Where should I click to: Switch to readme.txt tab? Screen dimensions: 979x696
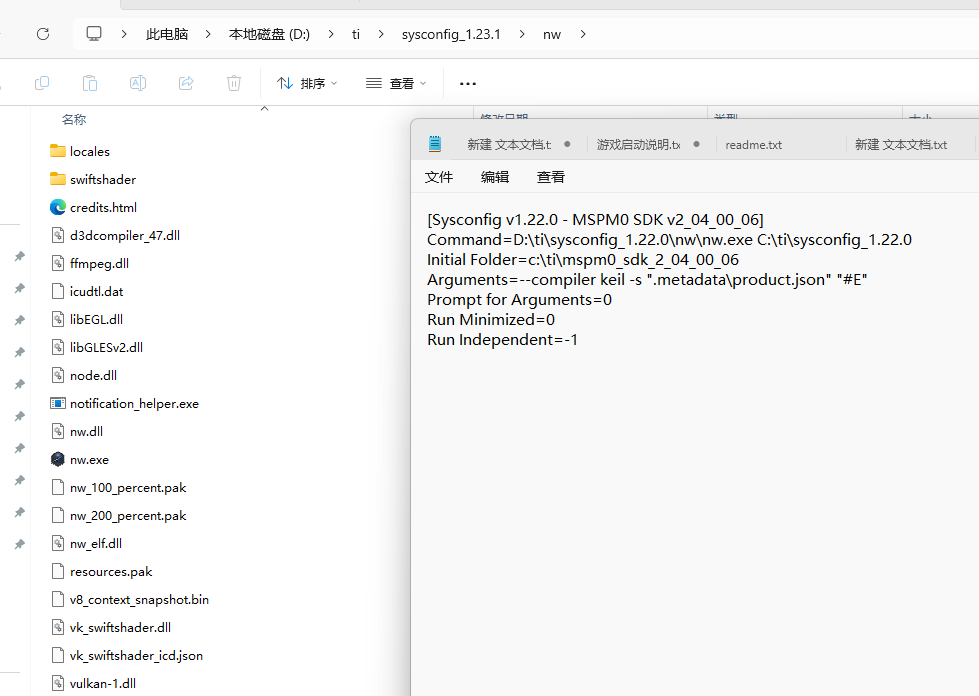(x=754, y=145)
